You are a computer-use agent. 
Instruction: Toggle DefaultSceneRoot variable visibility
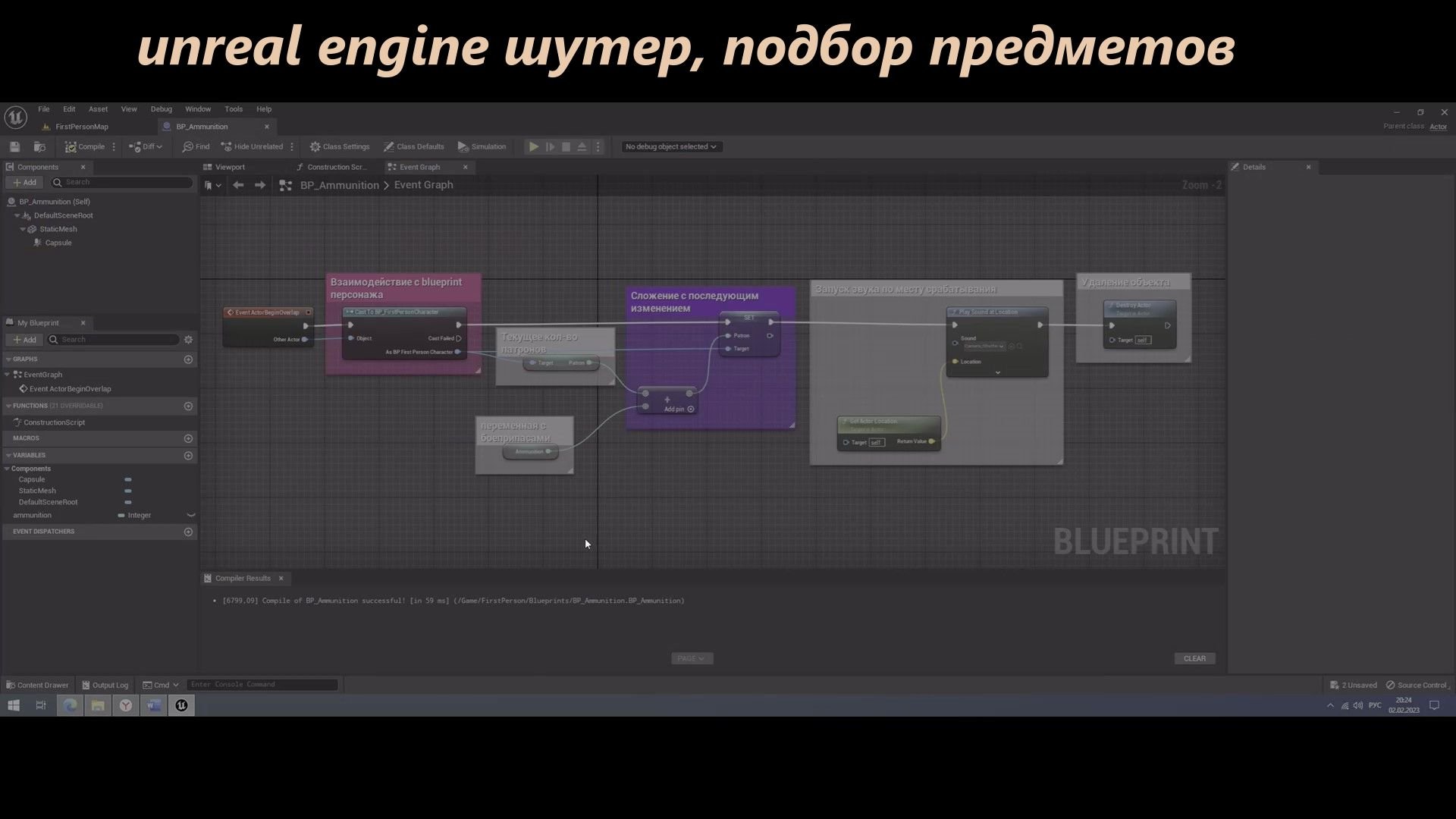[127, 502]
